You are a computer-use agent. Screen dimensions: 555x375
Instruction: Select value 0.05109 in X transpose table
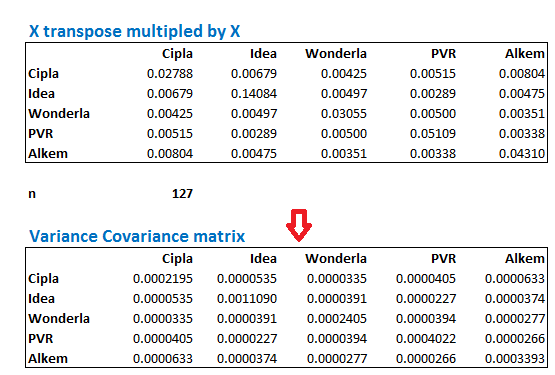pos(433,134)
